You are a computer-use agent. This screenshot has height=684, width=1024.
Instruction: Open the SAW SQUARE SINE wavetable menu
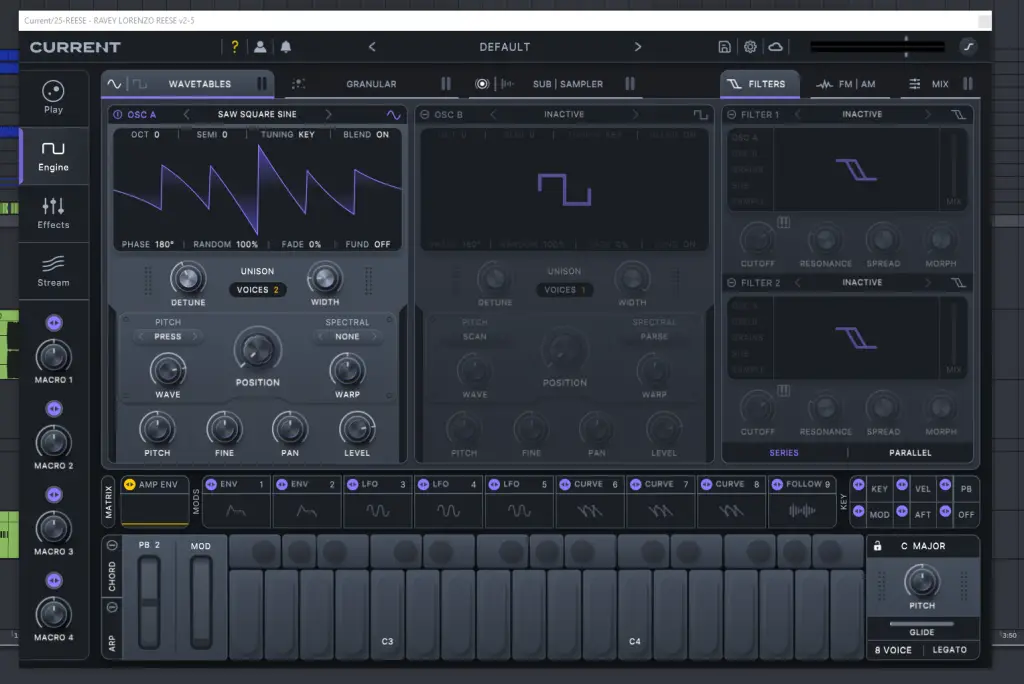[257, 114]
